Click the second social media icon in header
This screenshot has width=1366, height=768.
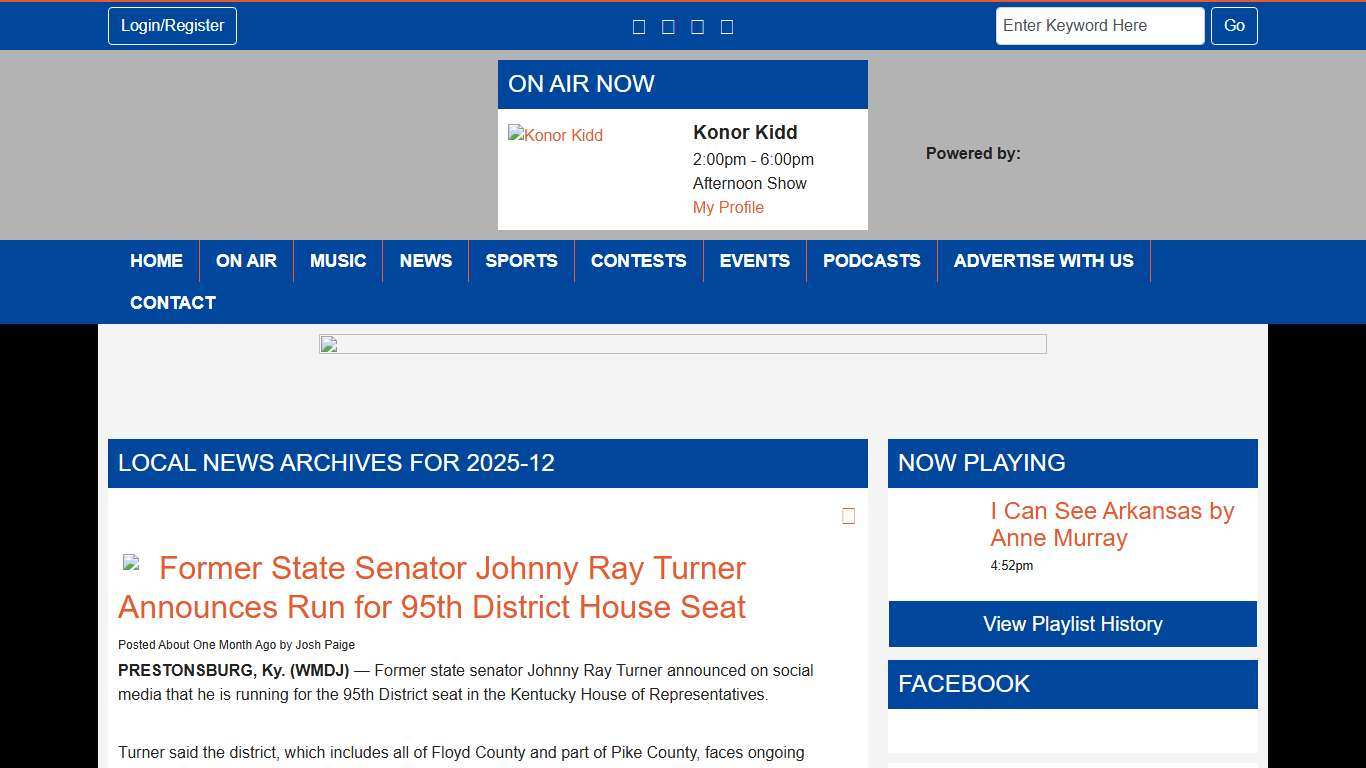[x=668, y=26]
